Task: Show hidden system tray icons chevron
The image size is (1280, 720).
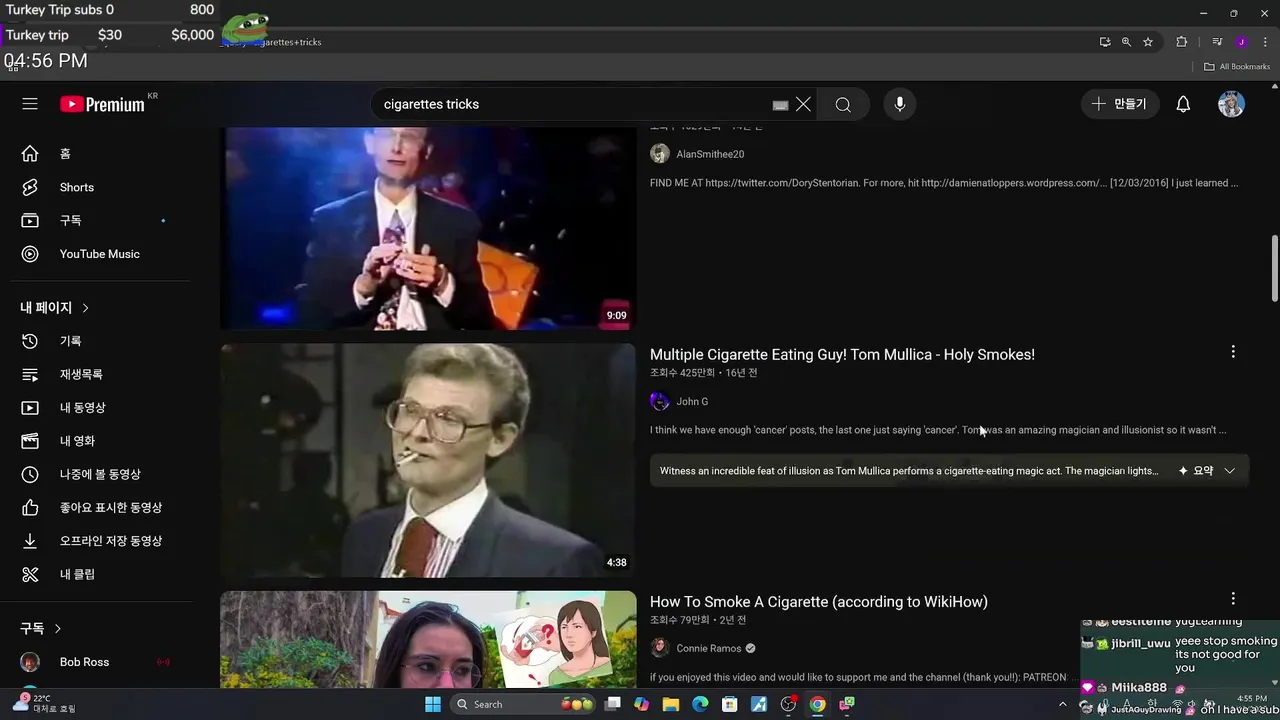Action: (1062, 704)
